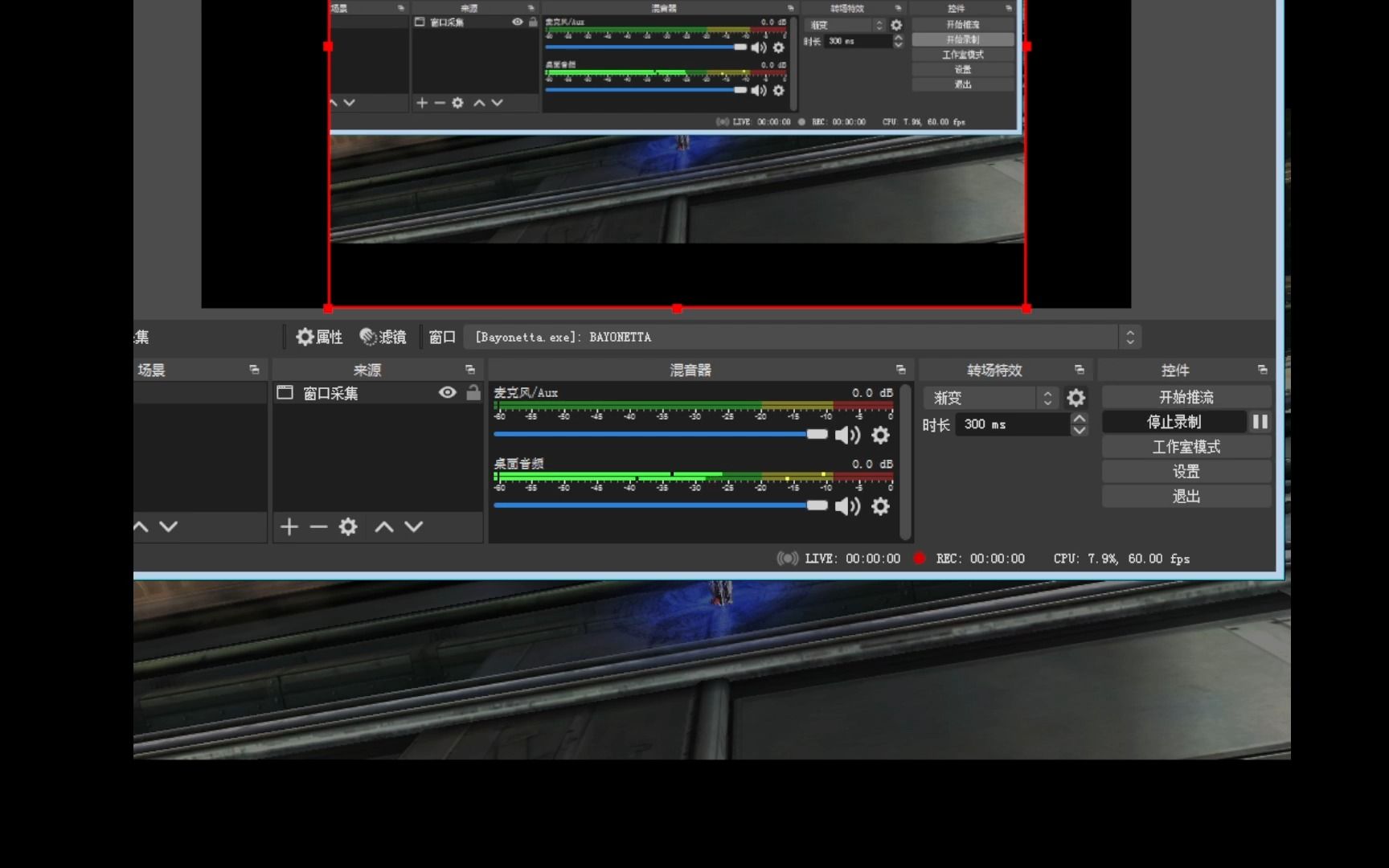The width and height of the screenshot is (1389, 868).
Task: Open transition properties gear next to 渐变
Action: (x=1076, y=398)
